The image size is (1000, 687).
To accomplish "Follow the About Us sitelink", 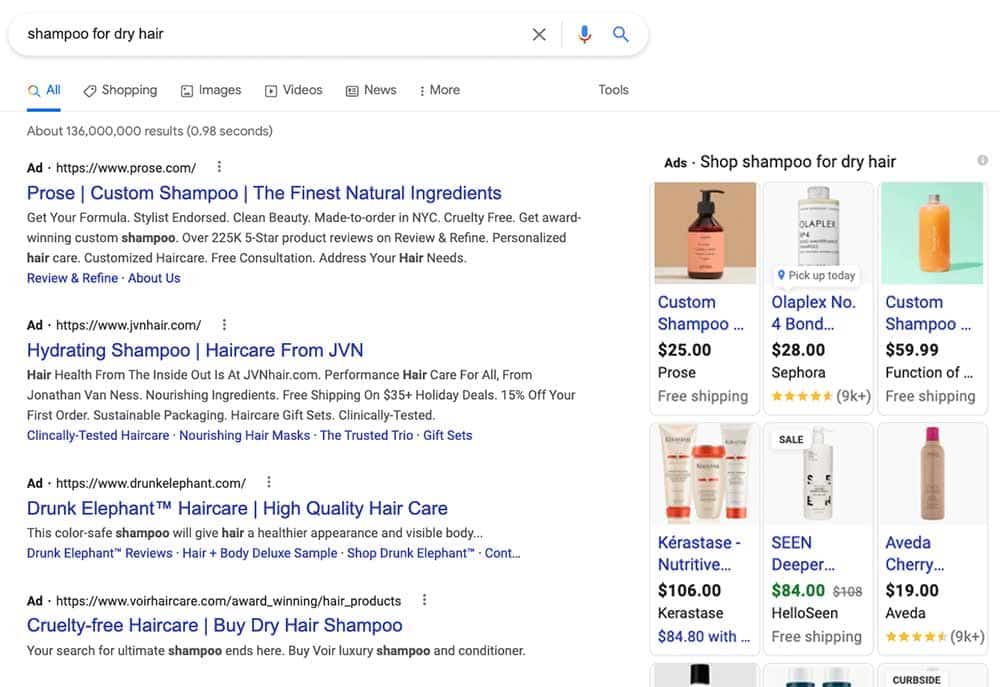I will (154, 278).
